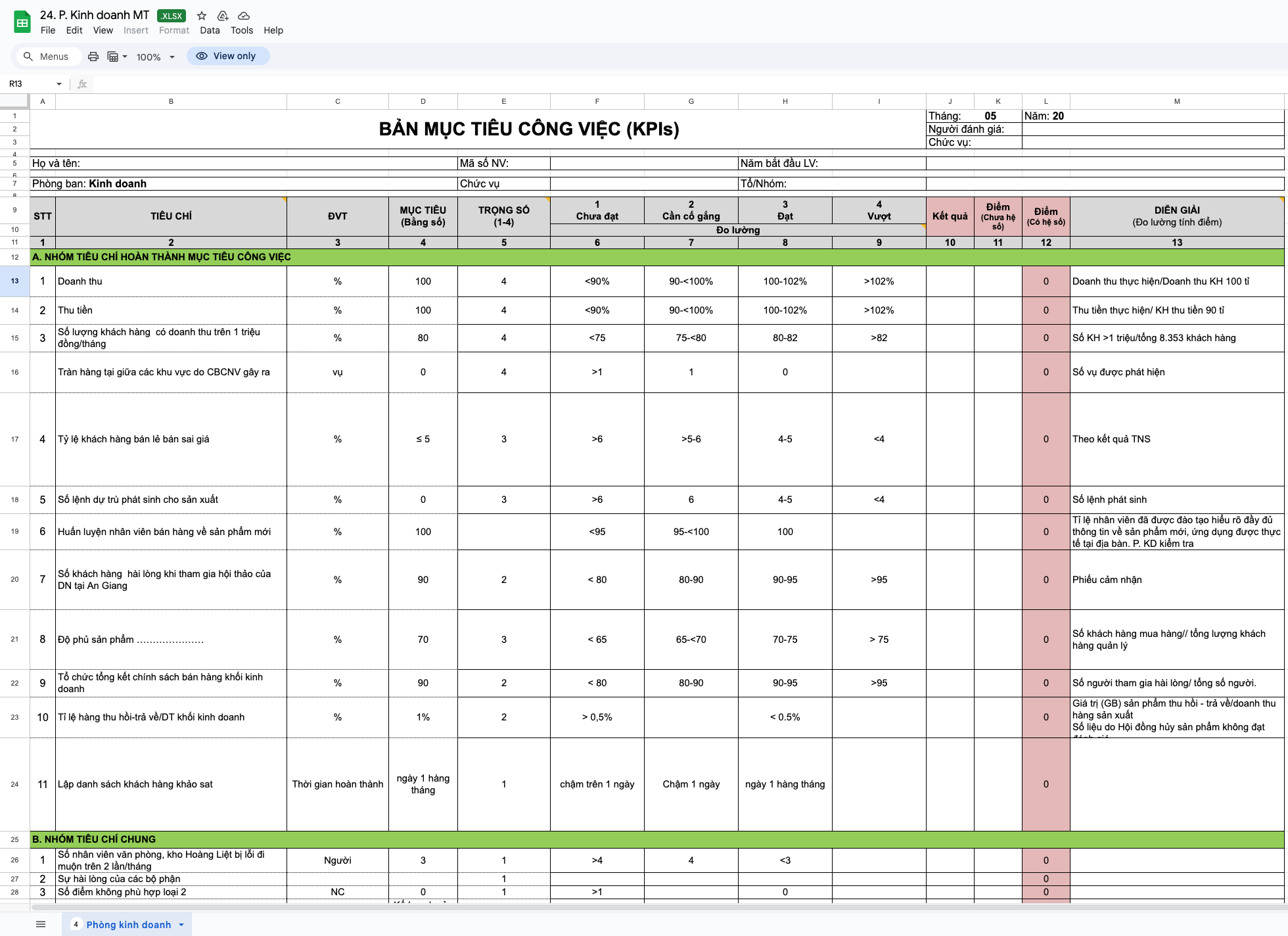The height and width of the screenshot is (936, 1288).
Task: Click the .XLSX file format badge
Action: pos(172,16)
